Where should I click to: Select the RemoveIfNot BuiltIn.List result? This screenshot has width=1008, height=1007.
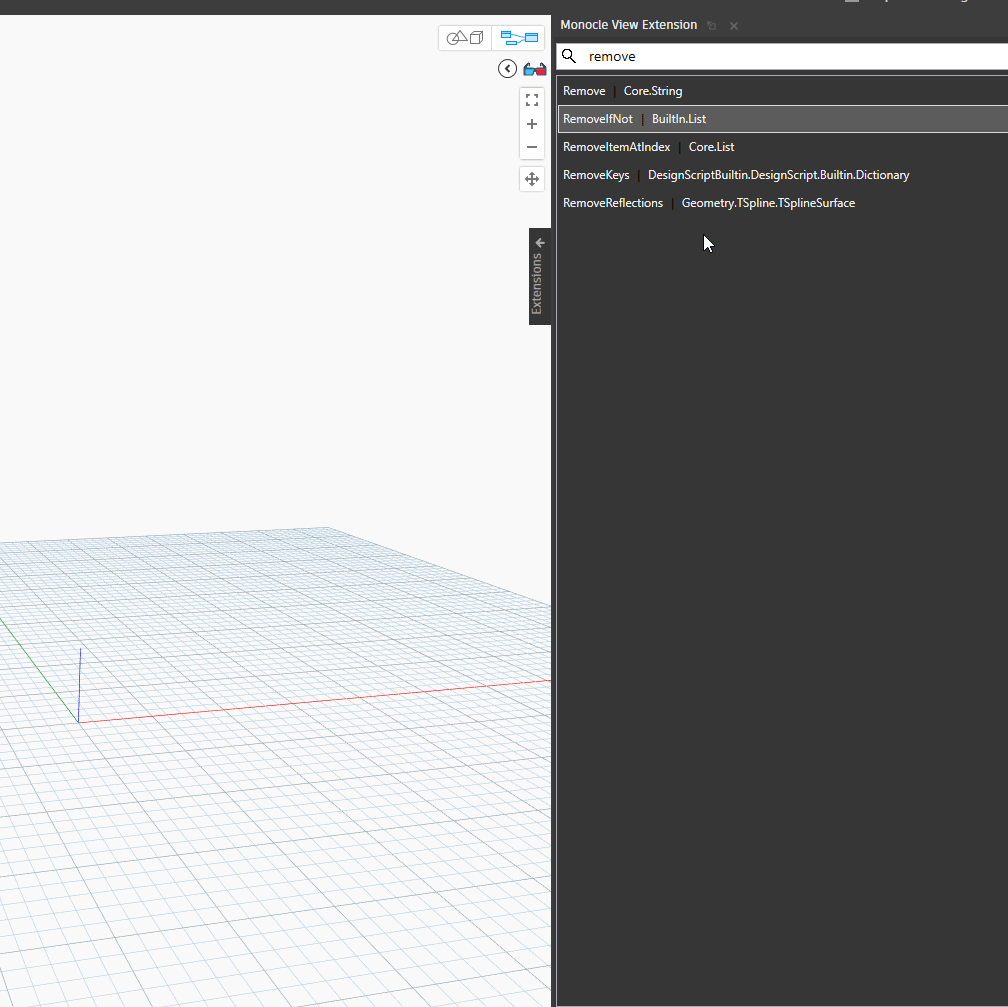pyautogui.click(x=782, y=119)
